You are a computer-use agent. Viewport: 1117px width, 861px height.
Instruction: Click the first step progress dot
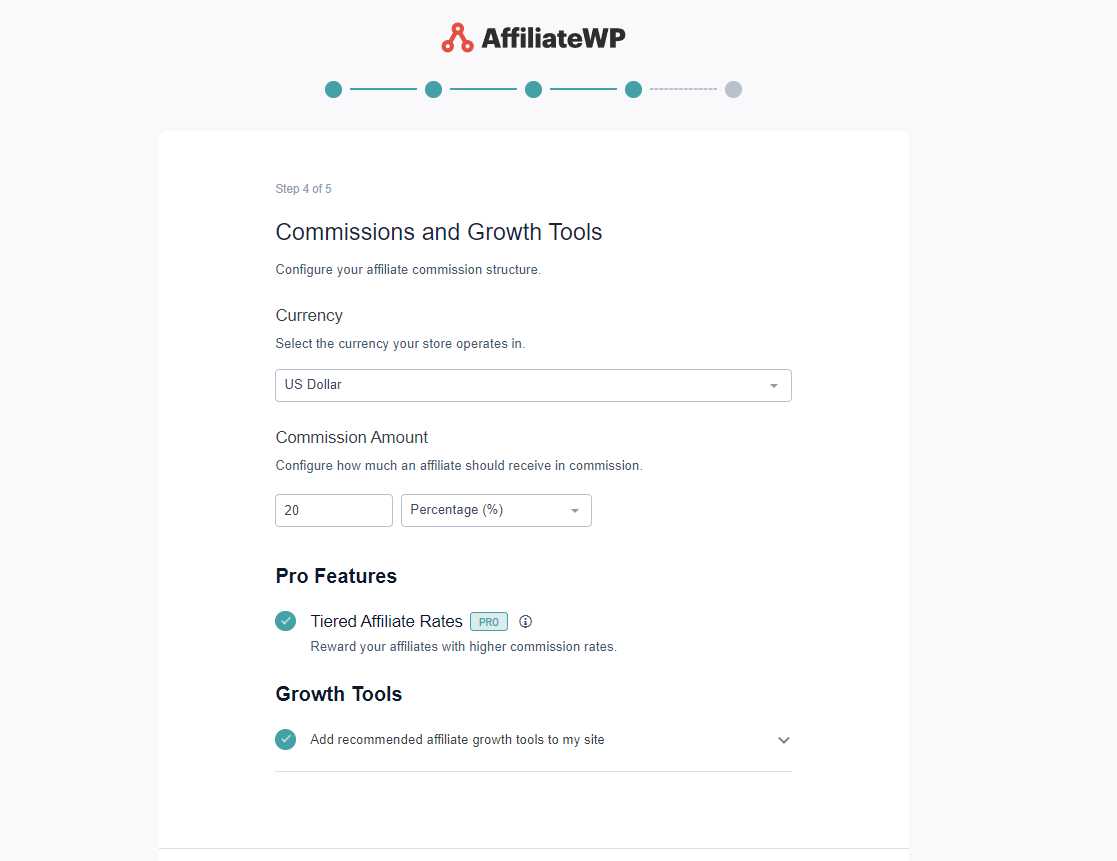[333, 90]
